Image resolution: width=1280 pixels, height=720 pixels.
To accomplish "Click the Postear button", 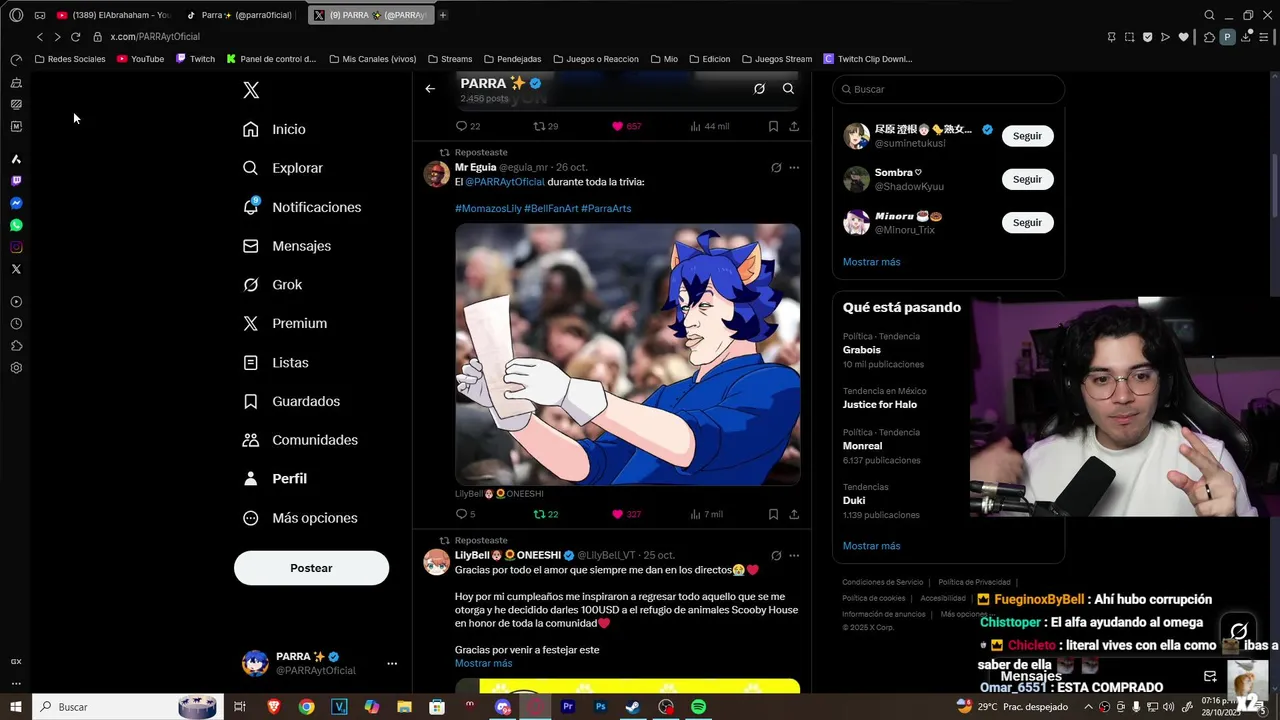I will 311,568.
